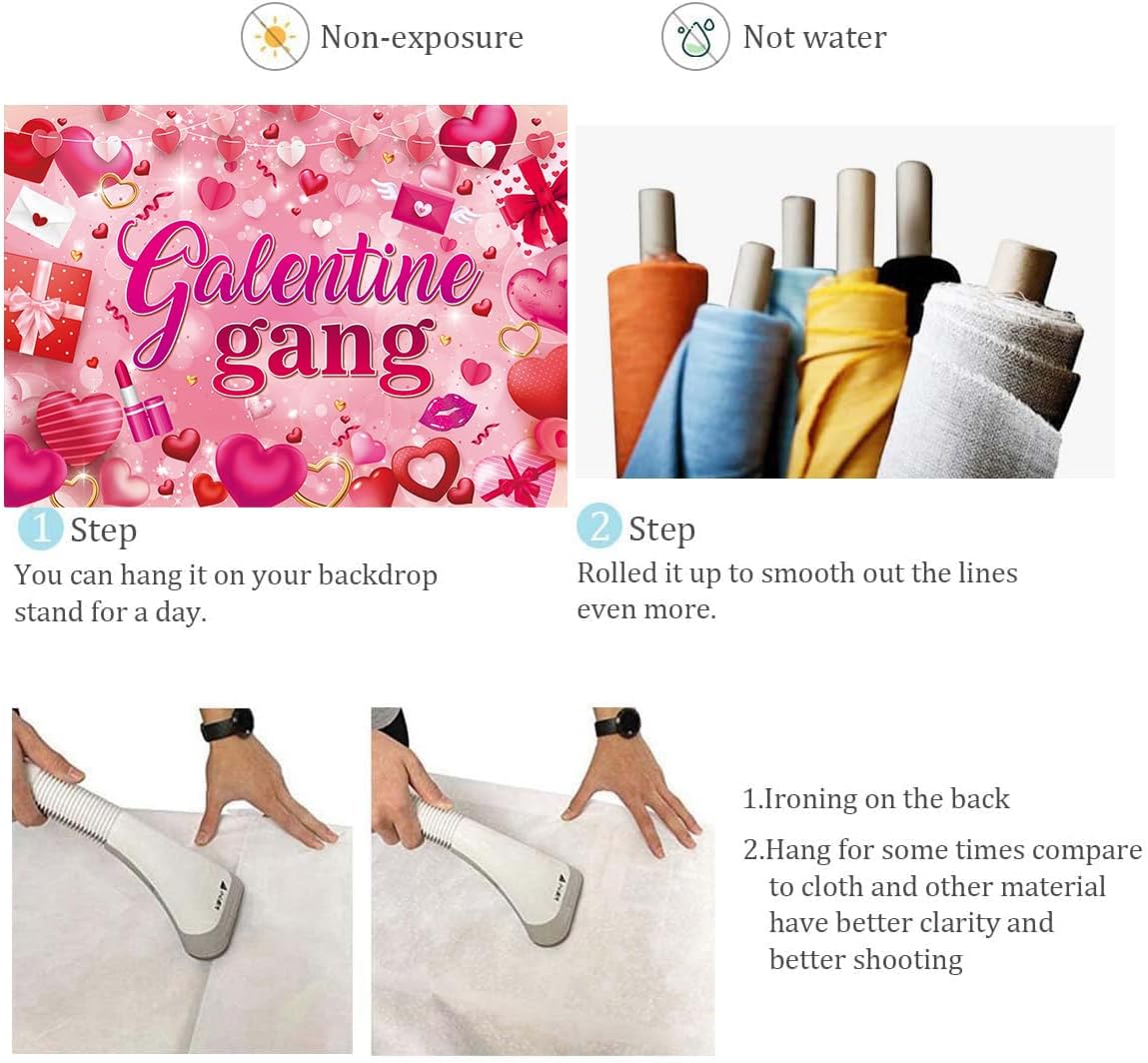Click the crossed-out sun Non-exposure icon

coord(275,37)
